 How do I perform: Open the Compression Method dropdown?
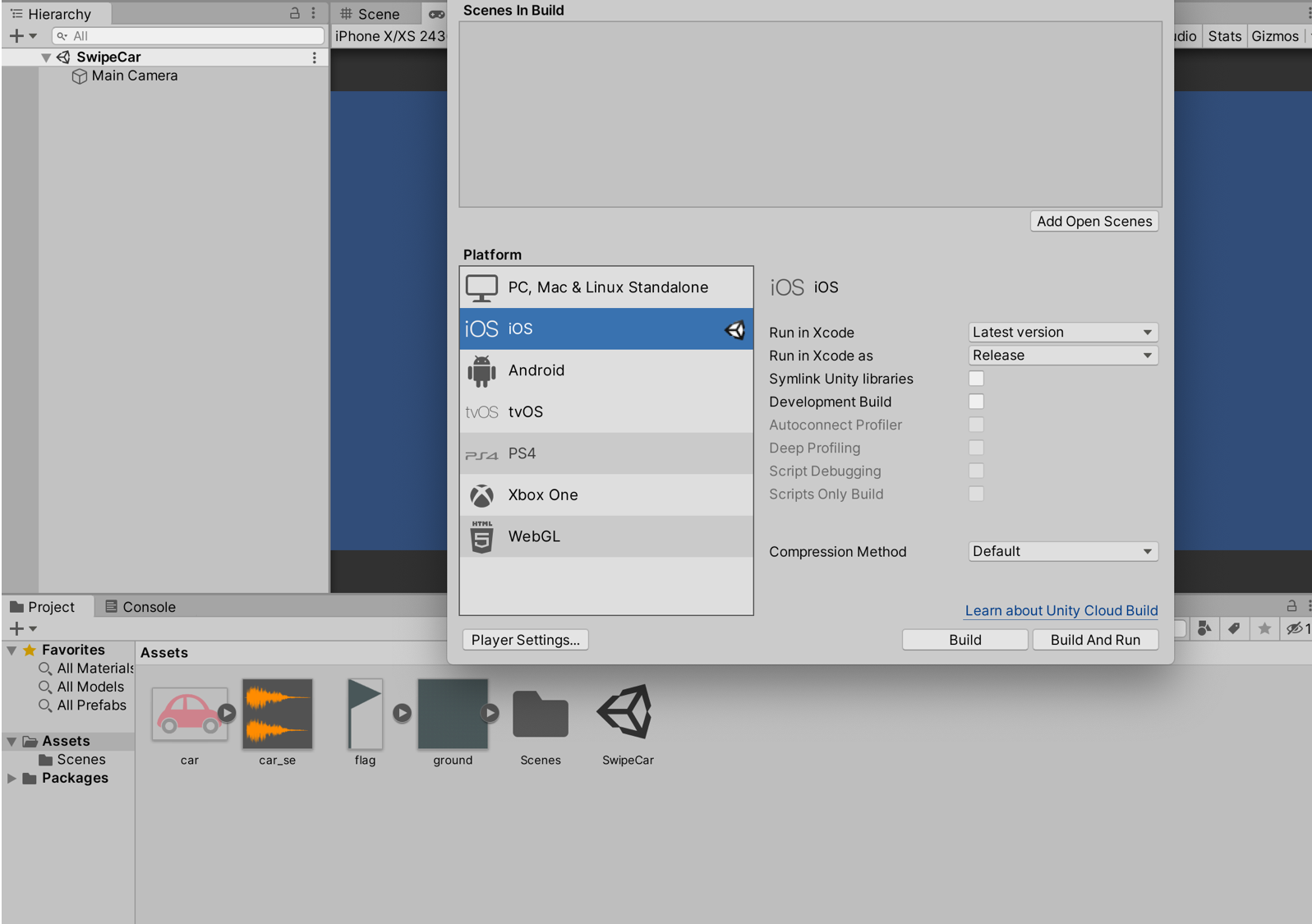(1063, 552)
